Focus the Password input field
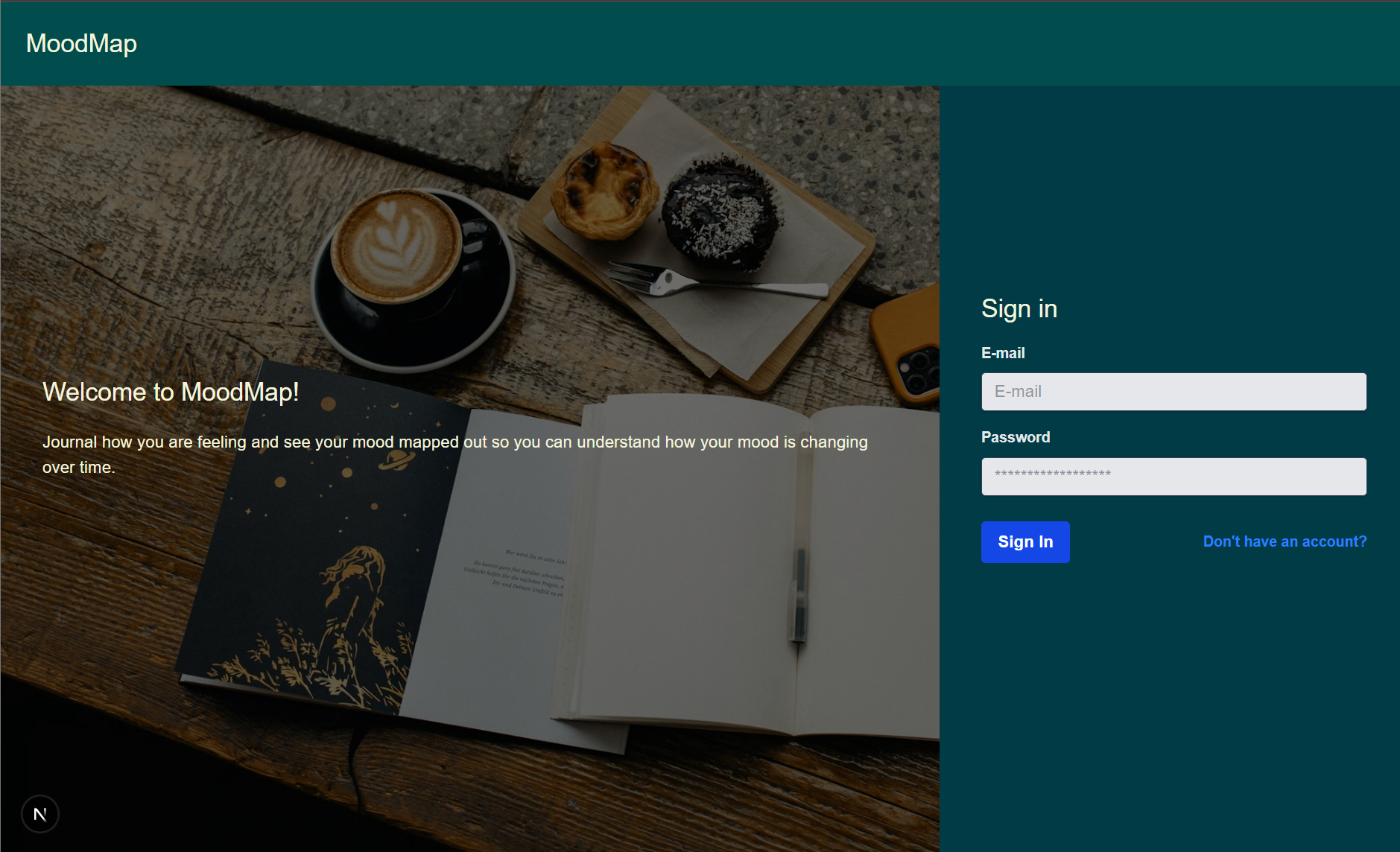The width and height of the screenshot is (1400, 852). [x=1173, y=477]
